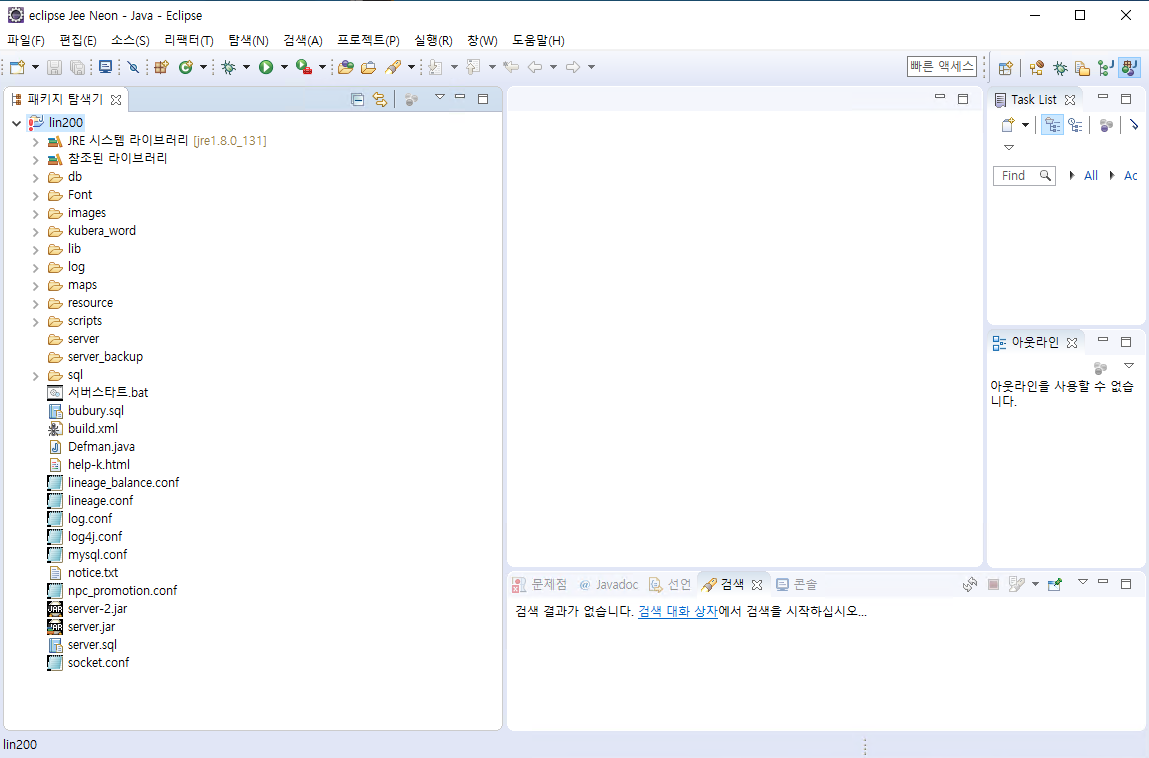
Task: Click the Find field in Task List
Action: tap(1024, 176)
